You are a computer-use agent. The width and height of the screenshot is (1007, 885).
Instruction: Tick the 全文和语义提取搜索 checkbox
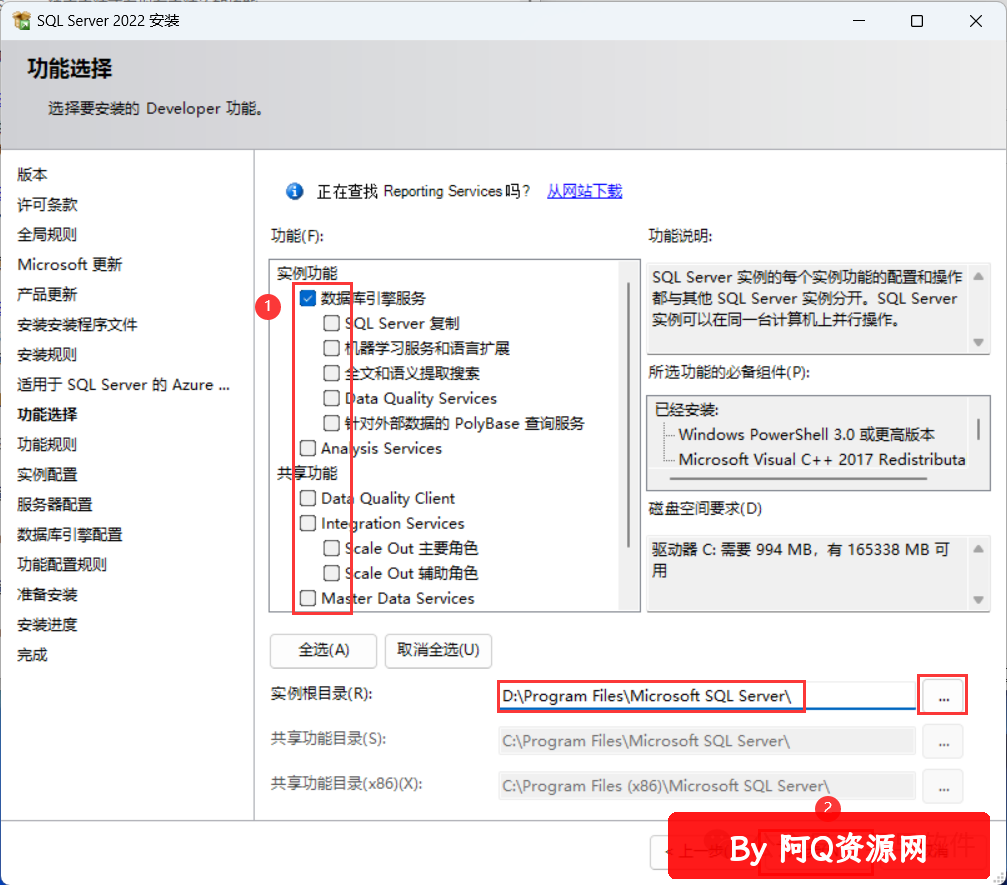(331, 373)
